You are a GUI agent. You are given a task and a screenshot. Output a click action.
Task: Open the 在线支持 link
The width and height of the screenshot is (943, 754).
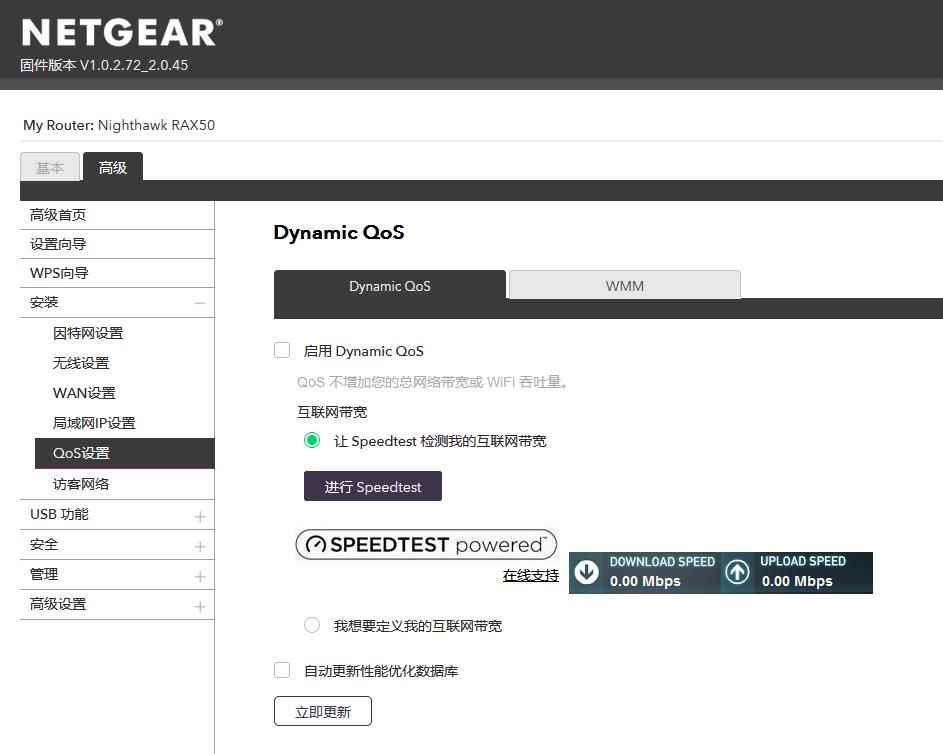tap(530, 575)
